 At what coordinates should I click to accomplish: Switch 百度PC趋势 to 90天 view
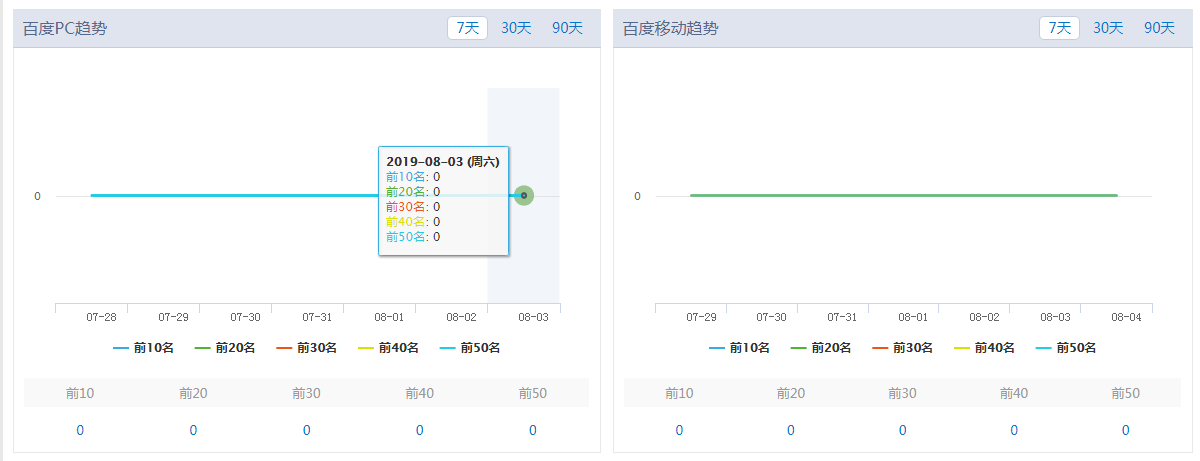[567, 28]
